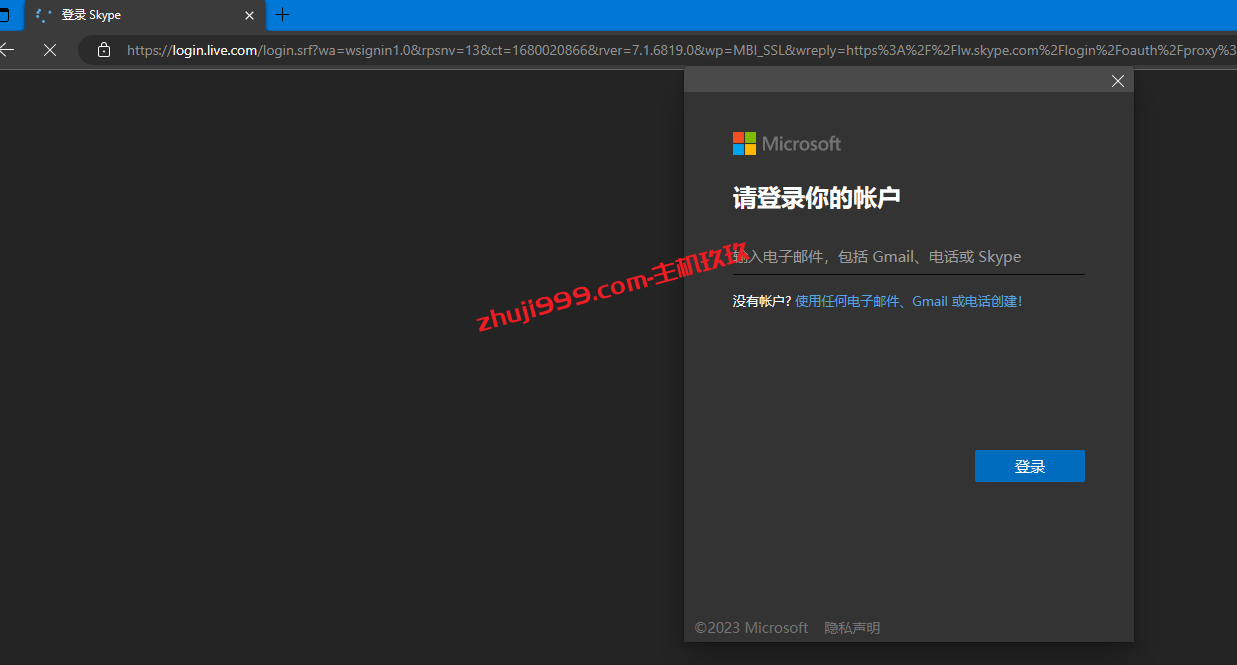
Task: Close the 登录 Skype tab
Action: click(x=250, y=15)
